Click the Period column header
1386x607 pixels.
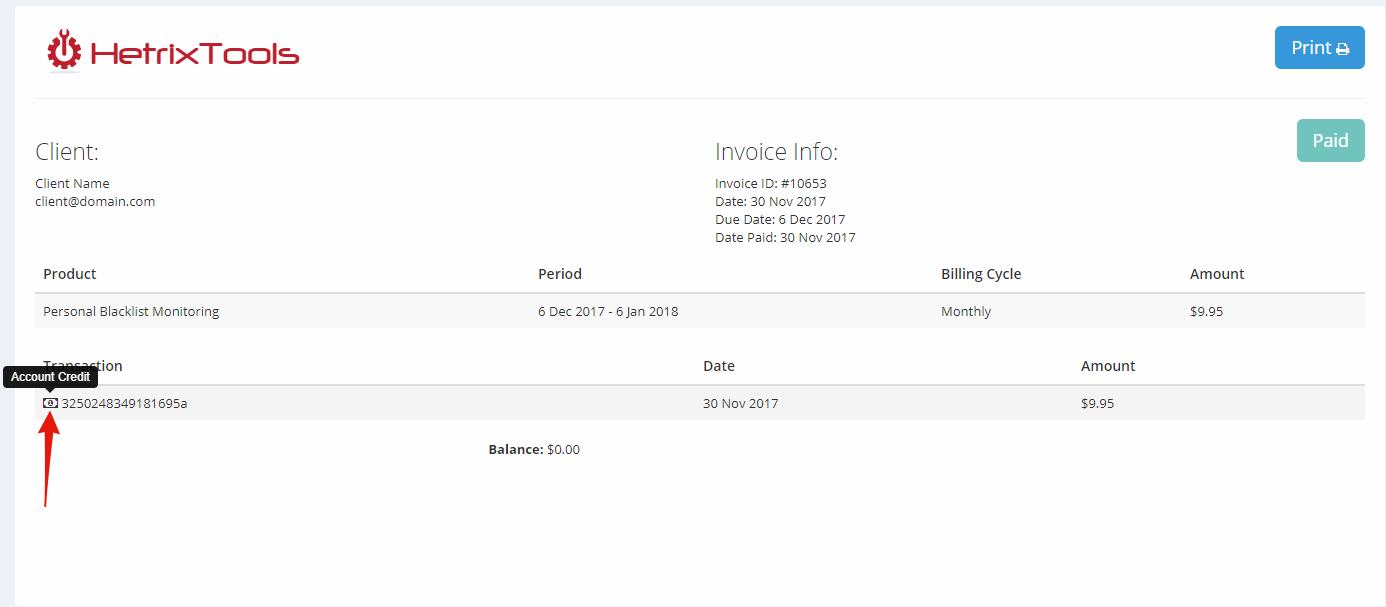560,274
